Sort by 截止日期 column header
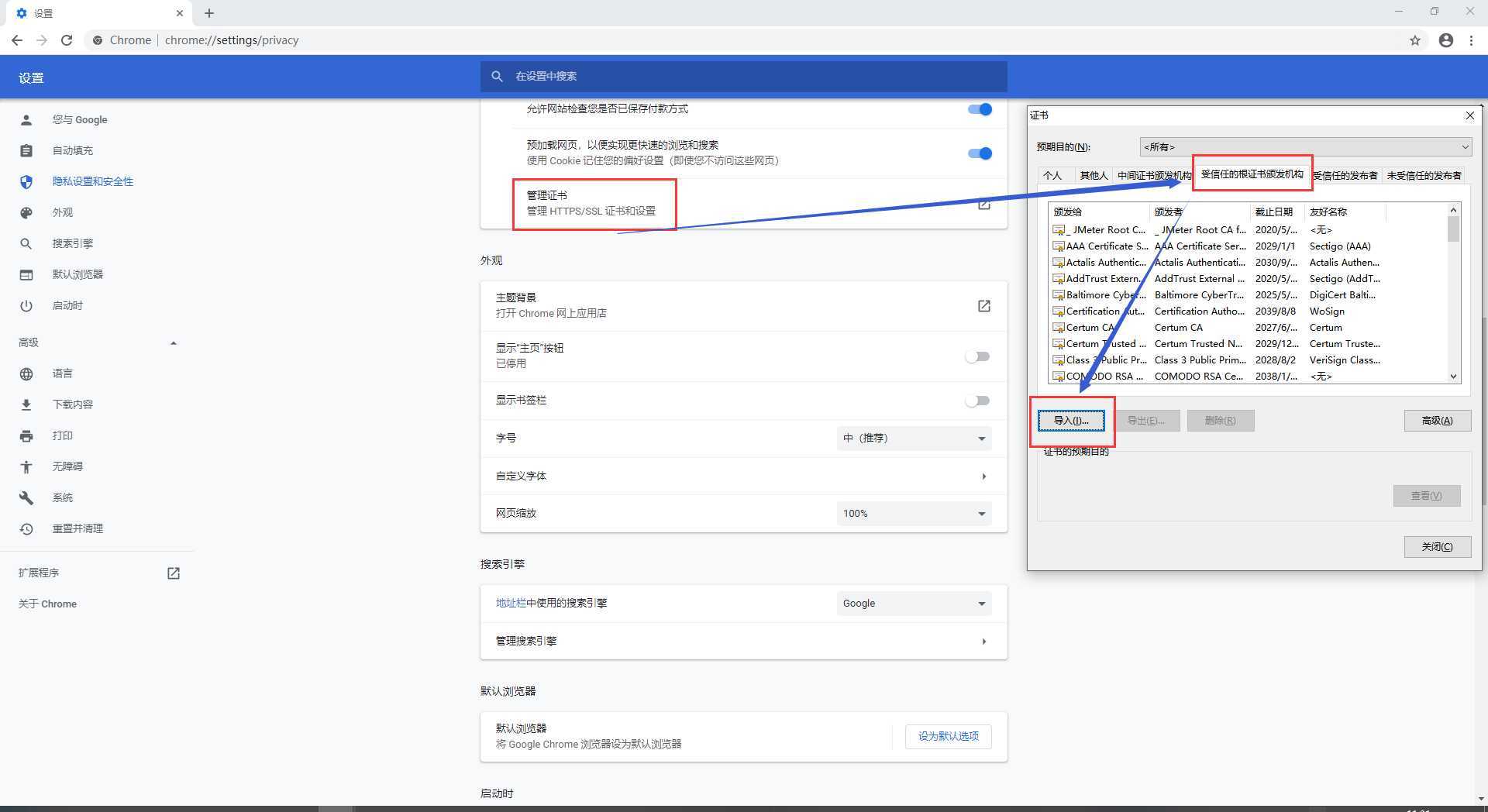 [x=1277, y=212]
